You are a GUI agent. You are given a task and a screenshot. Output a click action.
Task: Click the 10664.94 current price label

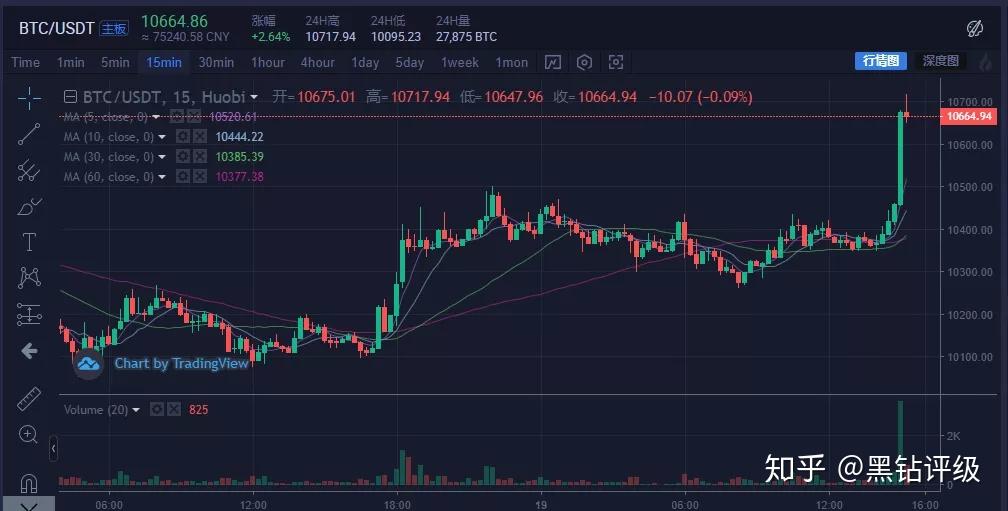point(969,116)
